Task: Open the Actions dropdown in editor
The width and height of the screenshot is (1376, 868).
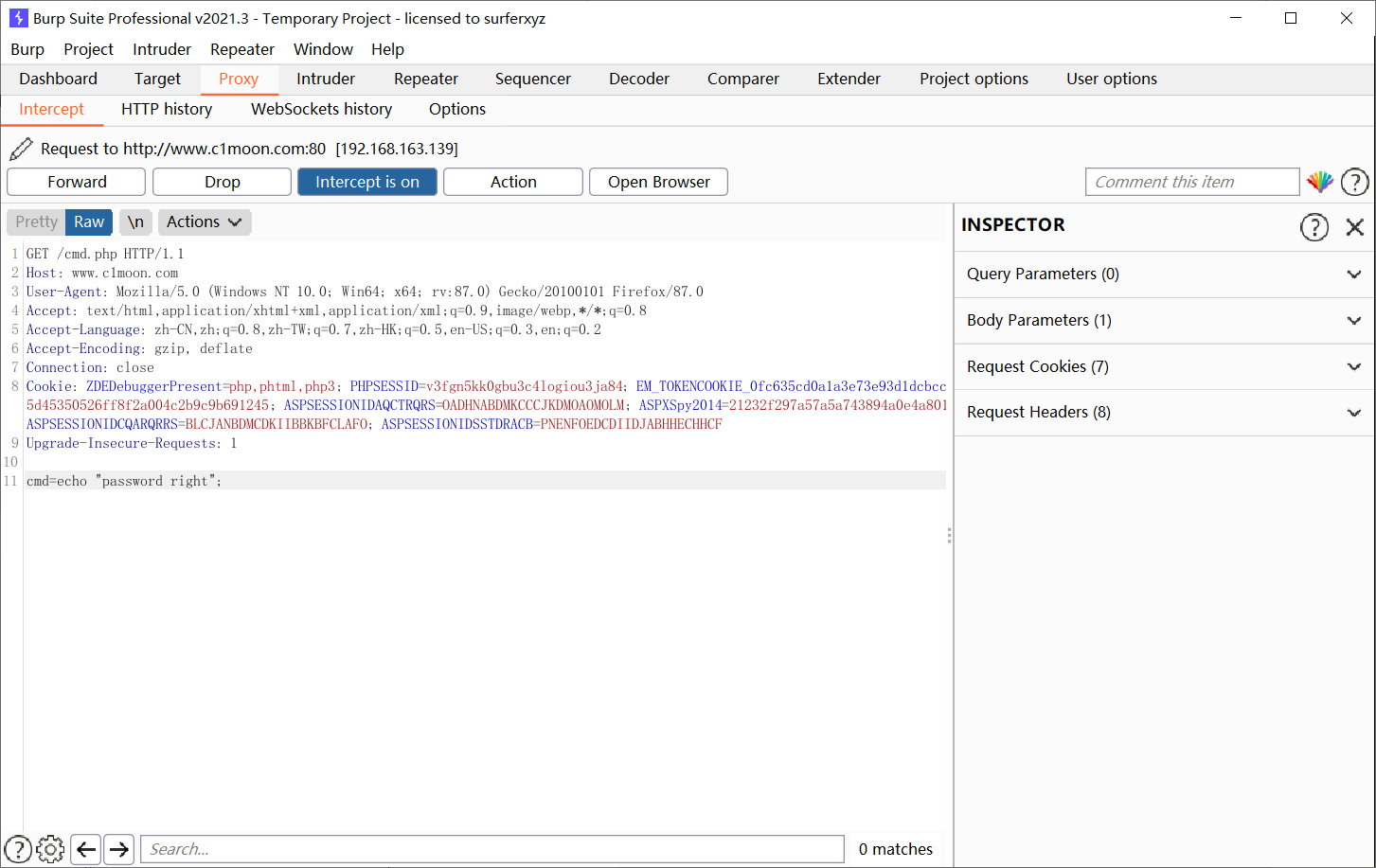Action: [x=205, y=221]
